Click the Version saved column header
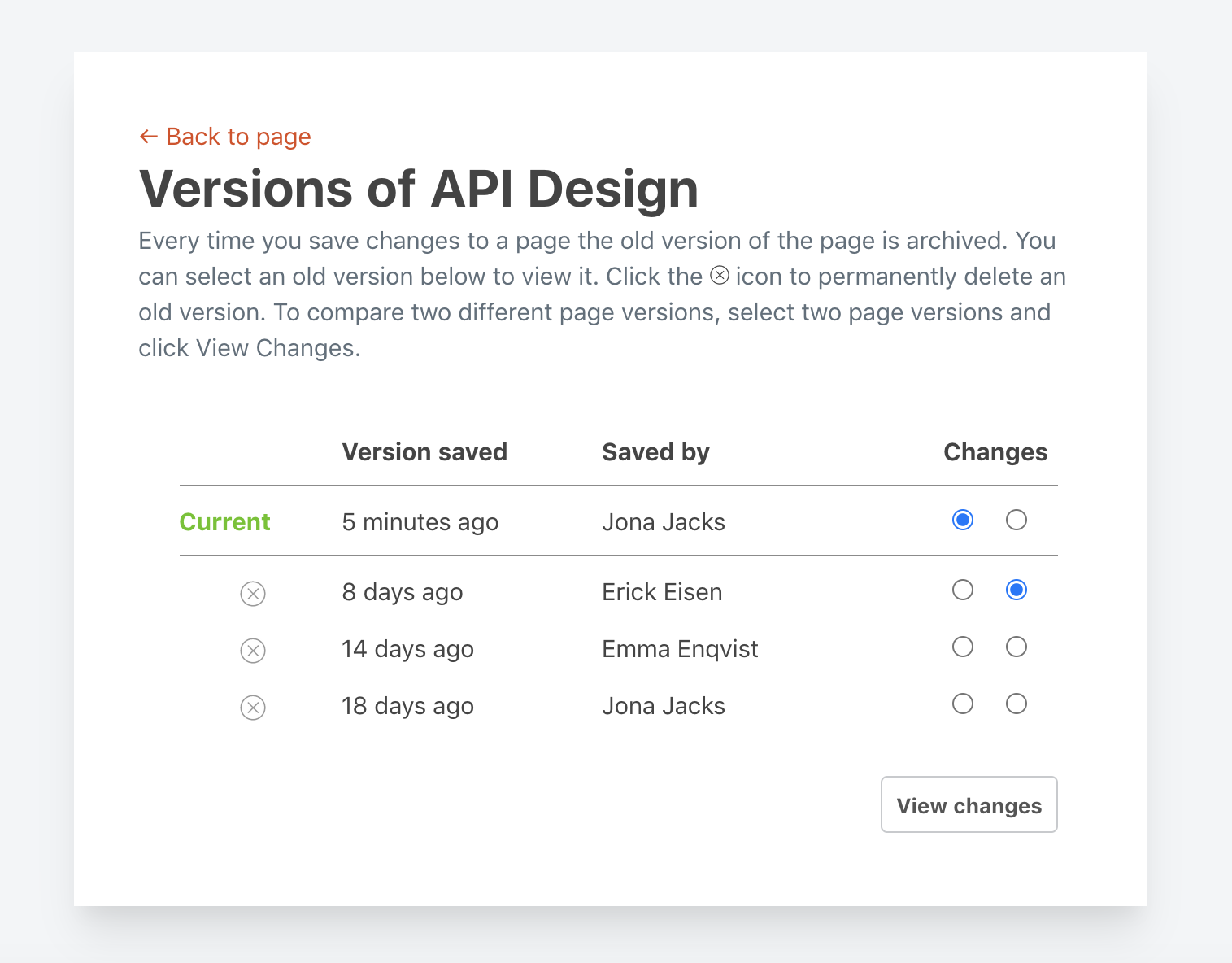 pos(424,452)
